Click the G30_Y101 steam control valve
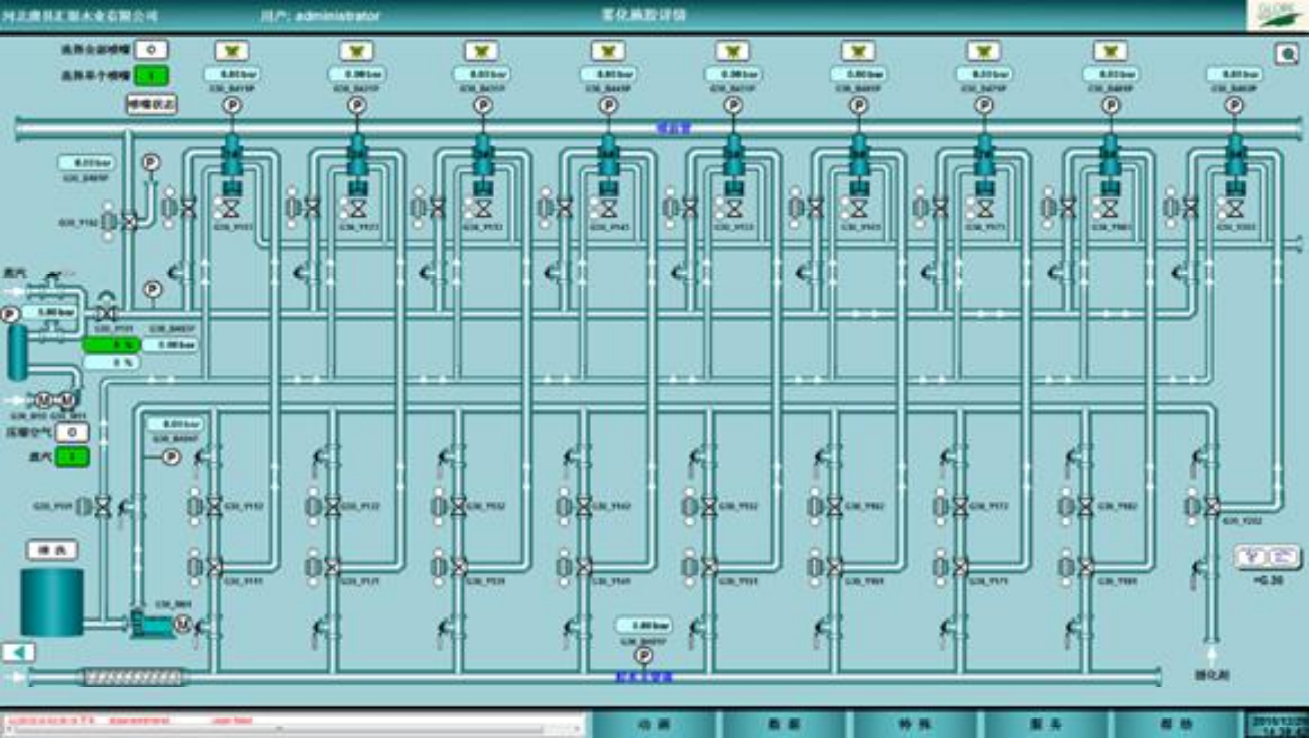The height and width of the screenshot is (739, 1309). (107, 313)
